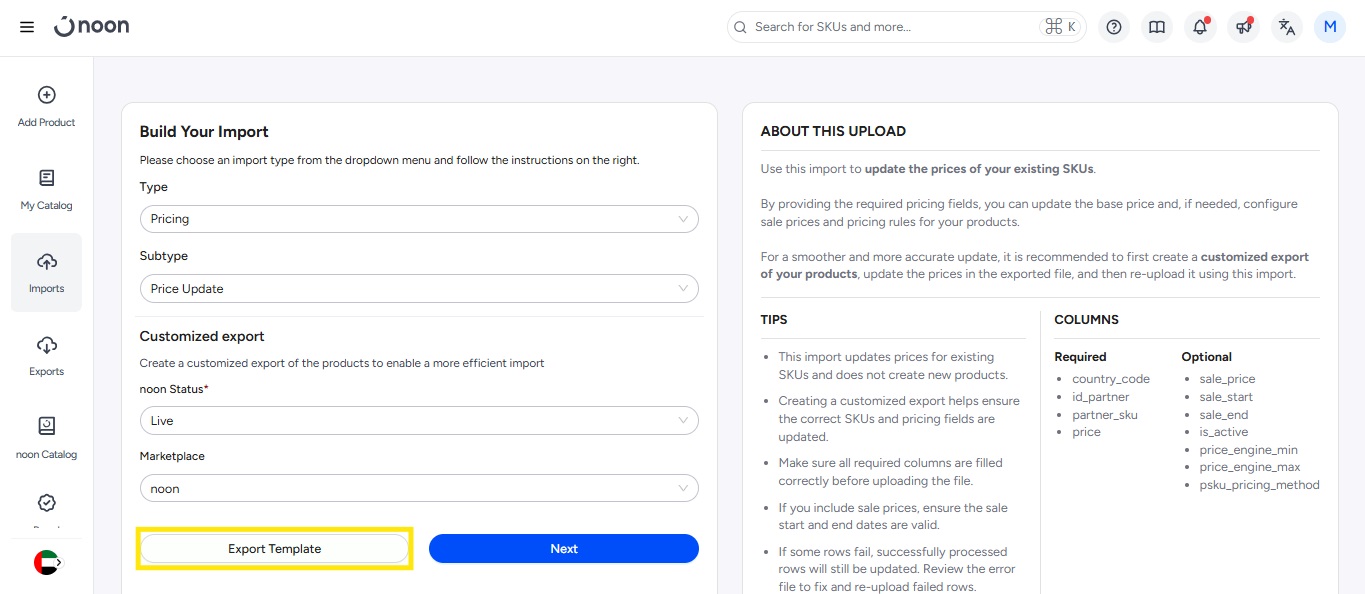Open the user profile avatar M
The width and height of the screenshot is (1365, 594).
pyautogui.click(x=1330, y=27)
